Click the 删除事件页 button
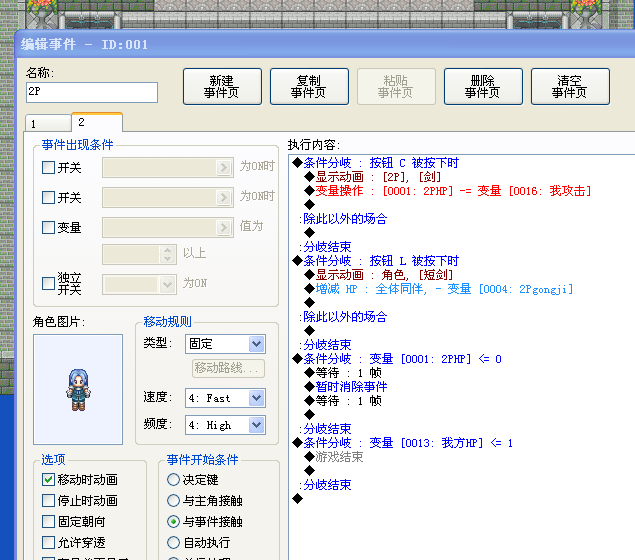 pyautogui.click(x=483, y=86)
